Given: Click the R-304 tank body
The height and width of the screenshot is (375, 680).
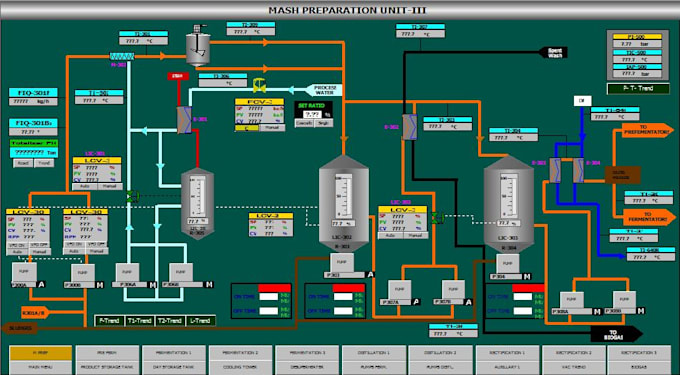Looking at the screenshot, I should point(509,205).
